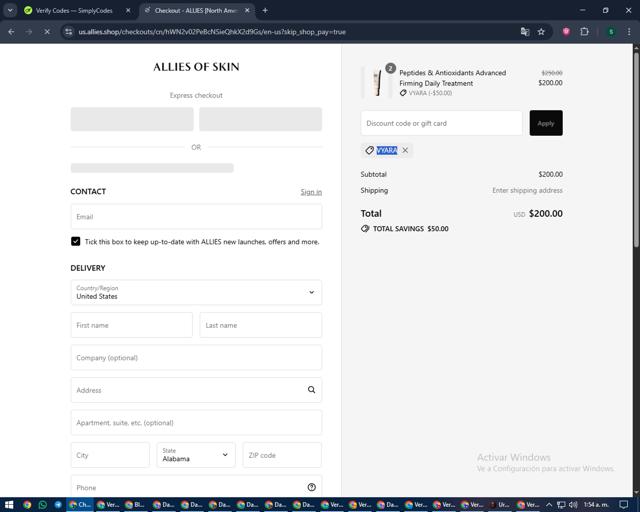Click the Total Savings tag icon

click(x=365, y=229)
